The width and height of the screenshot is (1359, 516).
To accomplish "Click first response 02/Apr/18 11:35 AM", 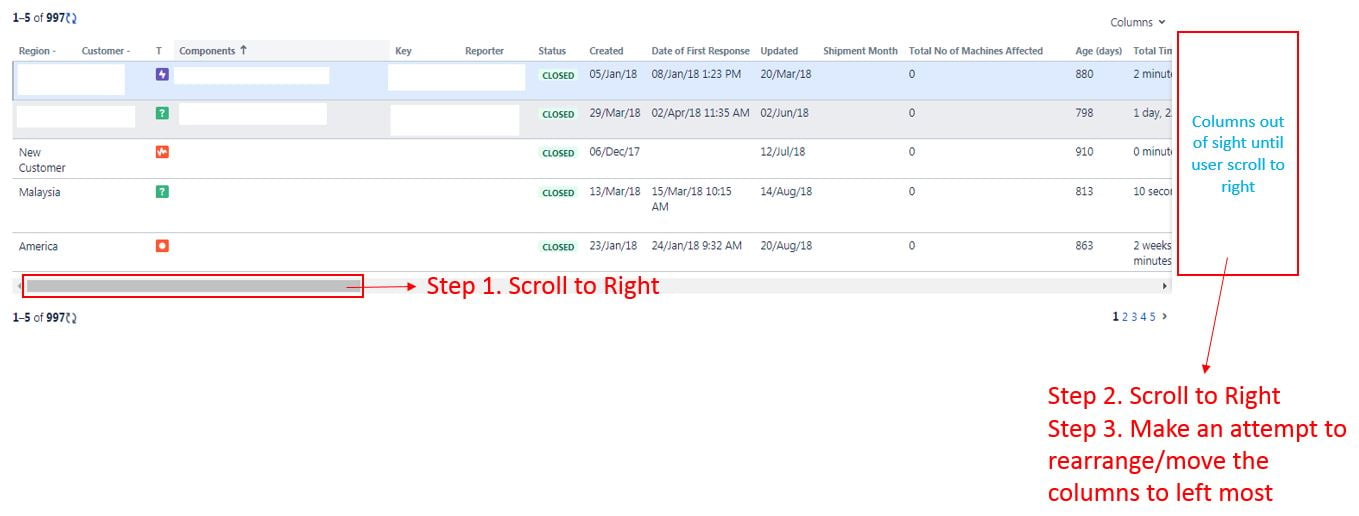I will pyautogui.click(x=700, y=113).
